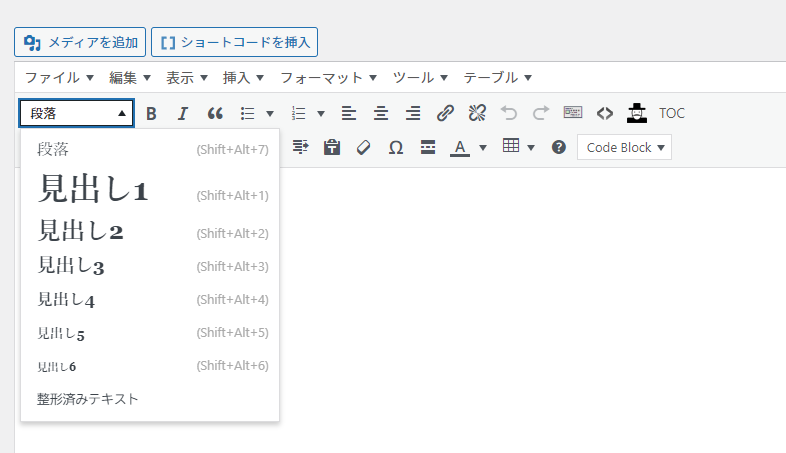Toggle bold formatting
The width and height of the screenshot is (786, 453).
(151, 113)
